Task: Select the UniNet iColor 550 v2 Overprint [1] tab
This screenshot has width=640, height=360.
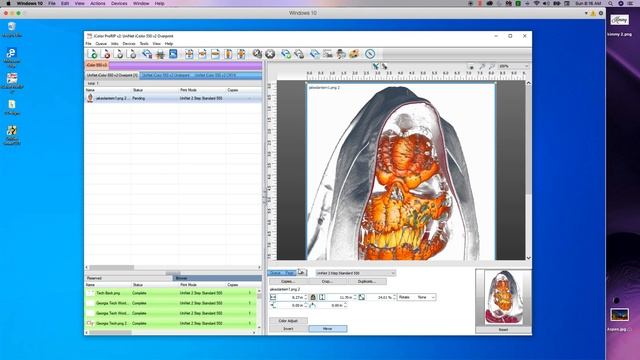Action: point(112,76)
